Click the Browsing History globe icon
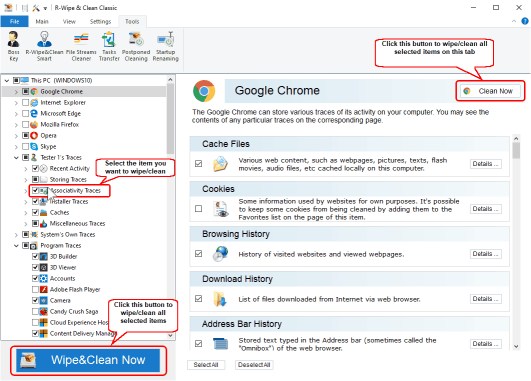This screenshot has height=381, width=531. (220, 254)
